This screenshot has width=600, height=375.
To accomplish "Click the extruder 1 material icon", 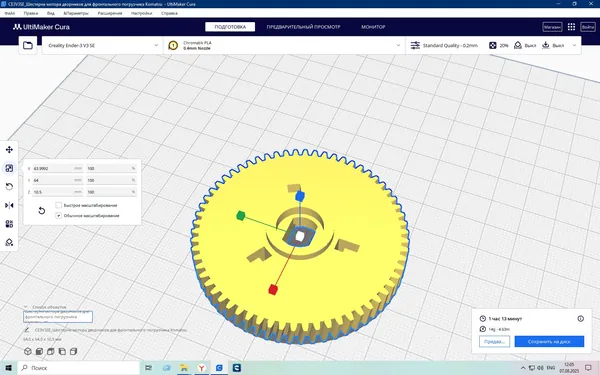I will tap(173, 46).
